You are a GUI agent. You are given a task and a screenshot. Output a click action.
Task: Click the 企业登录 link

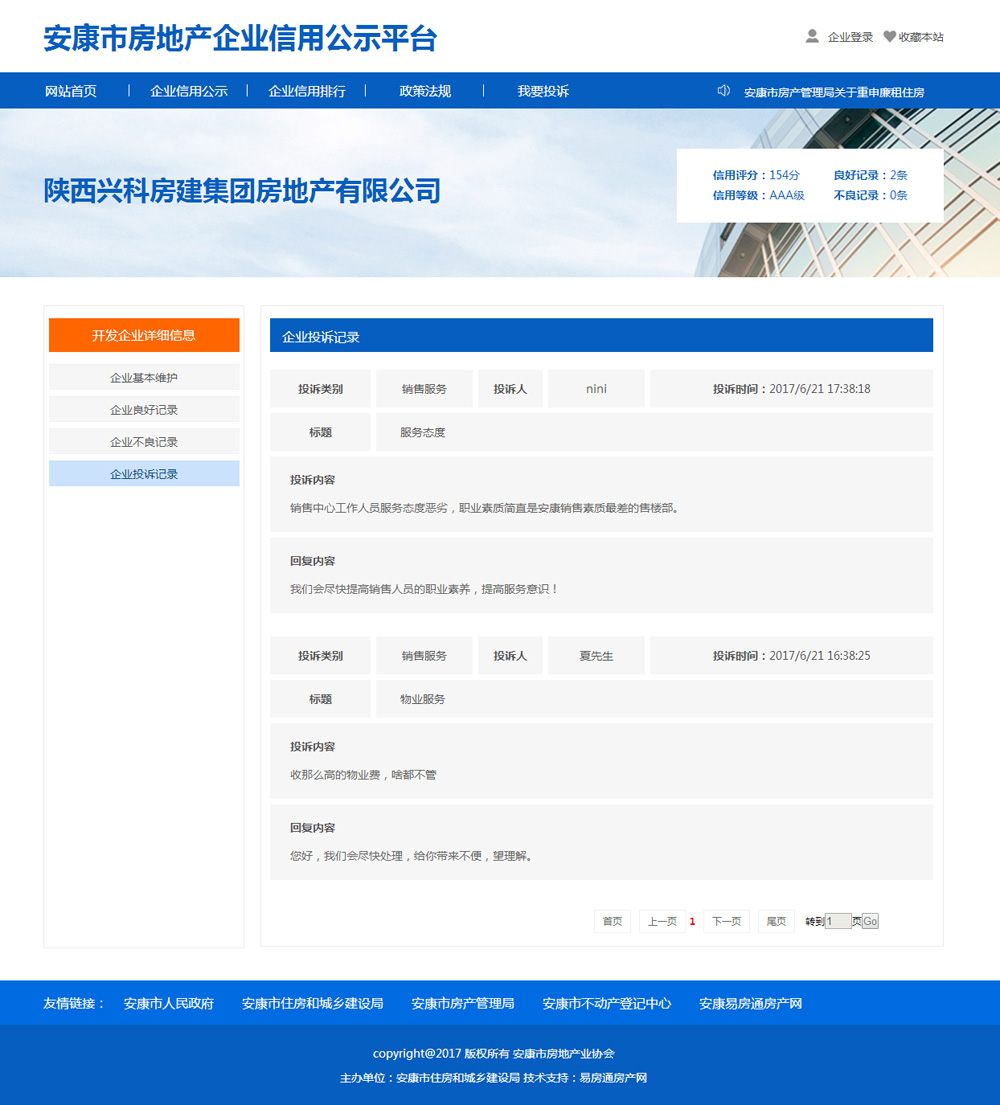[850, 37]
